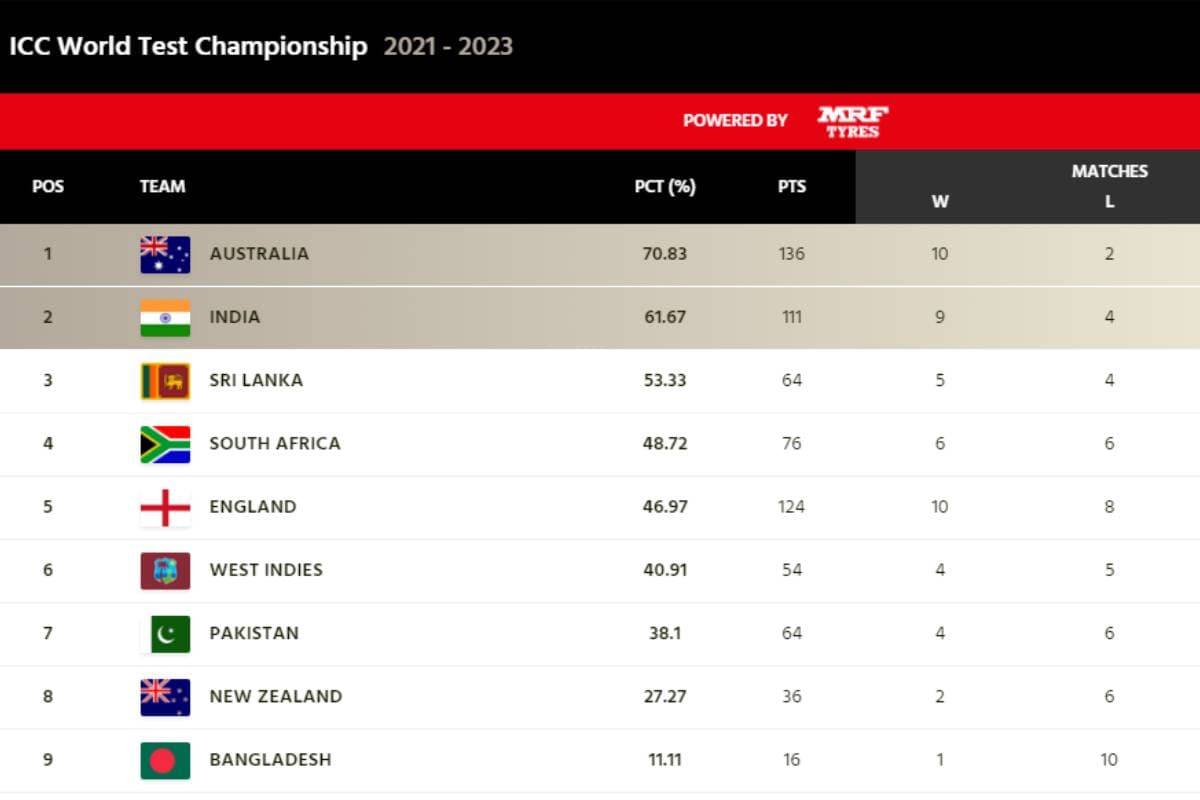The height and width of the screenshot is (800, 1200).
Task: Click the India flag icon
Action: 165,317
